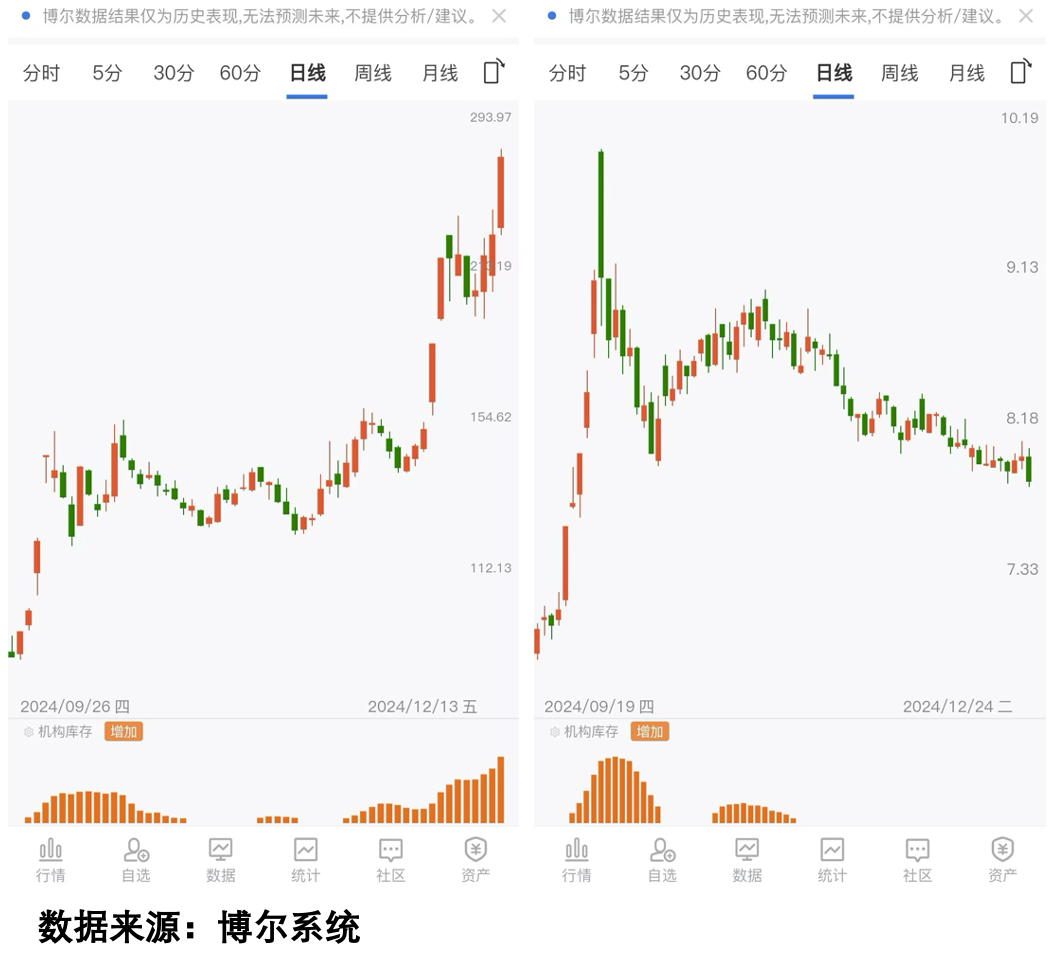Viewport: 1050px width, 956px height.
Task: Open 数据 icon in right panel
Action: click(x=747, y=858)
